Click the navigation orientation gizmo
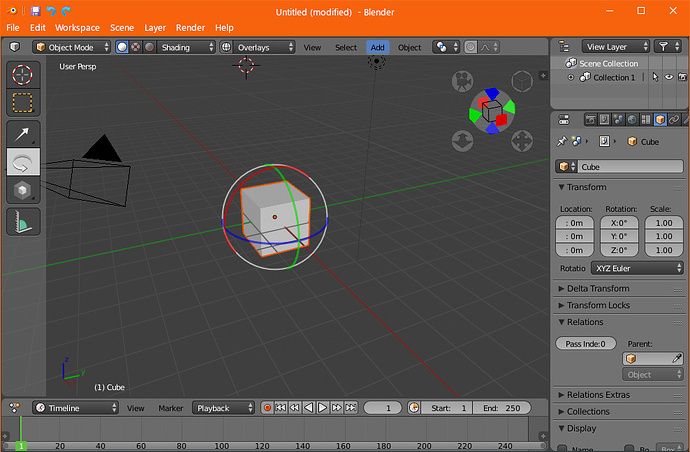 point(492,111)
